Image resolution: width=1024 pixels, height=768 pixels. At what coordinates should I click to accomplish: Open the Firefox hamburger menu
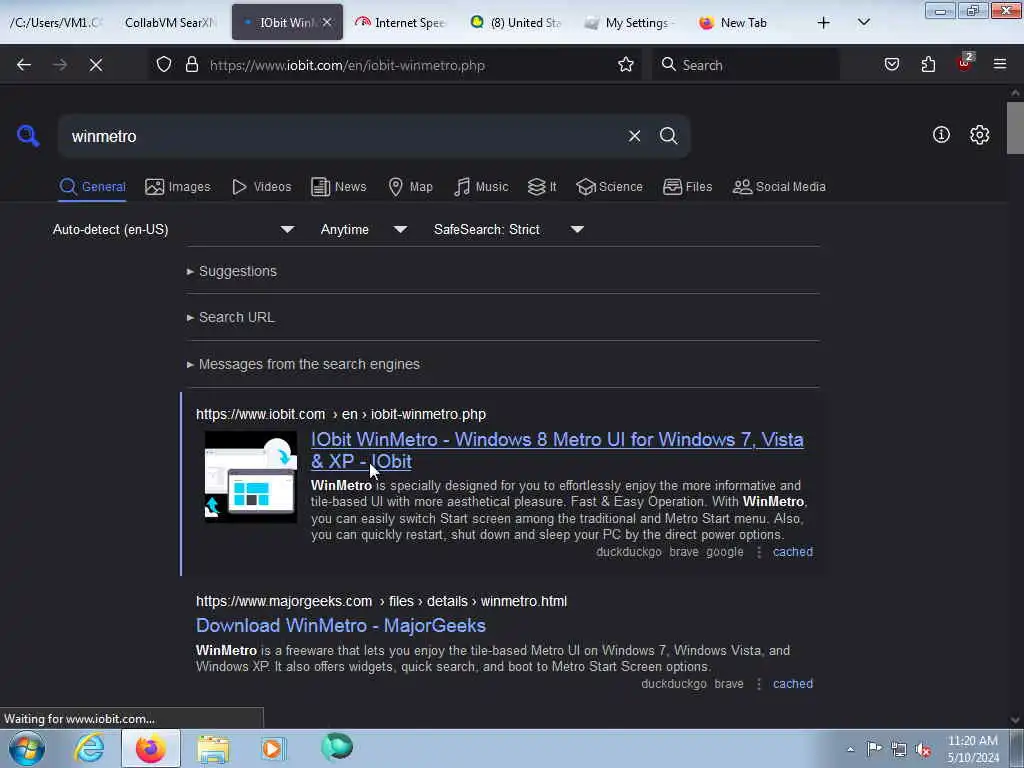coord(1000,65)
